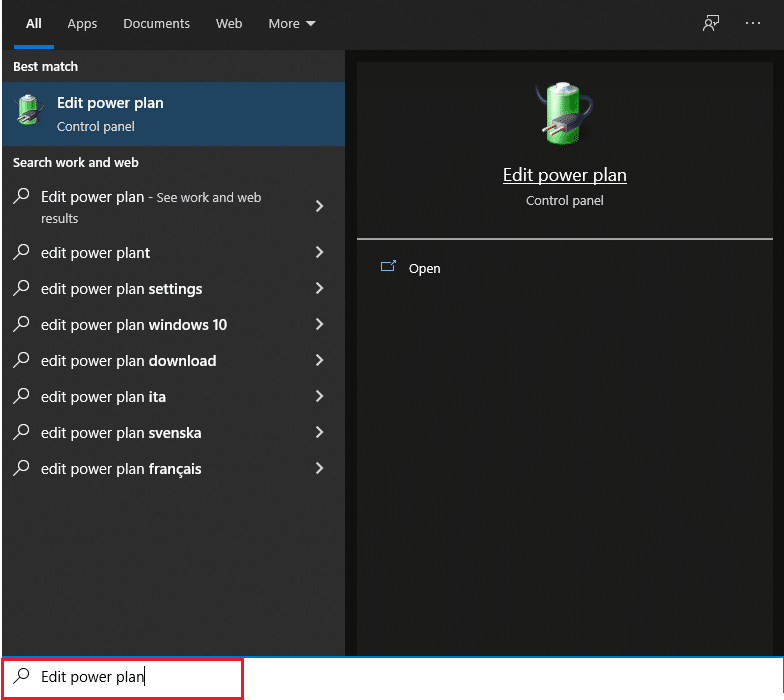
Task: Select the Edit power plan best match result
Action: click(x=172, y=114)
